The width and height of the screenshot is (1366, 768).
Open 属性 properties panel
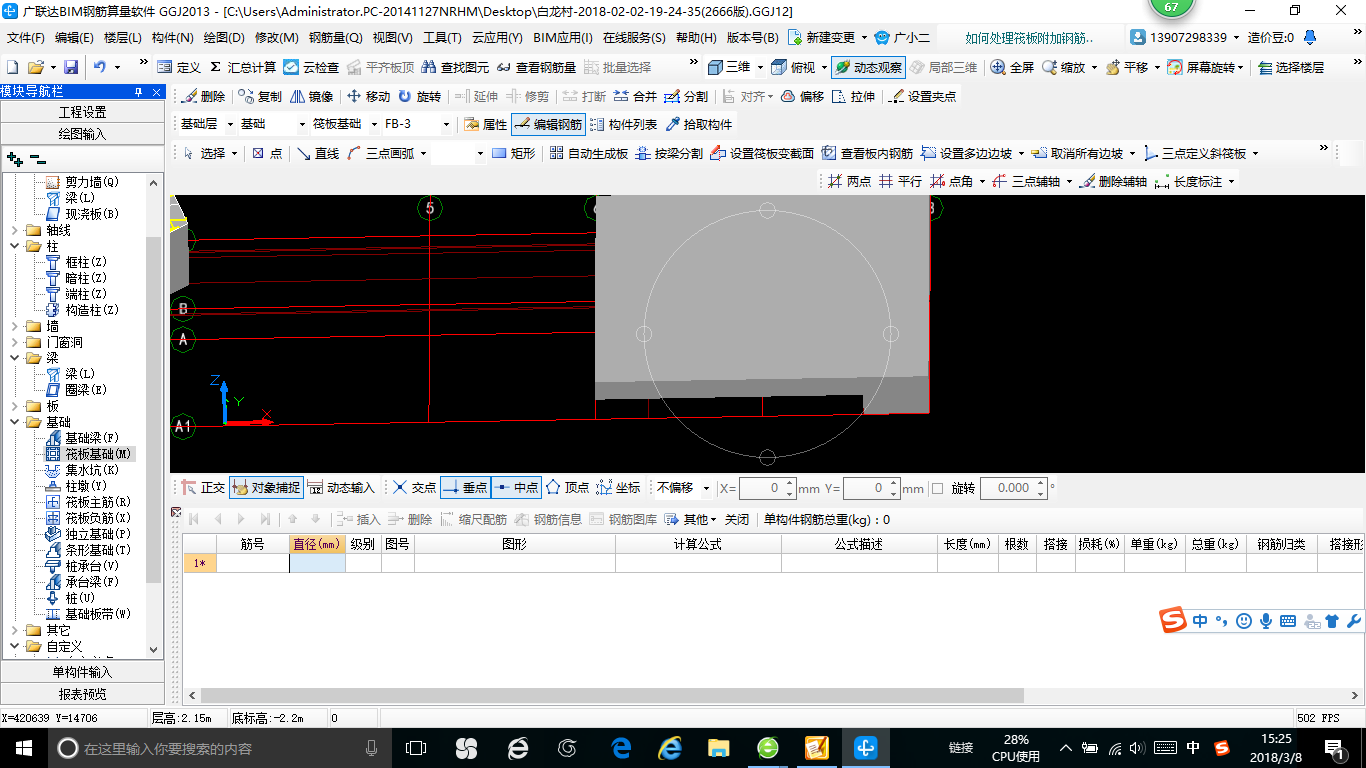486,125
